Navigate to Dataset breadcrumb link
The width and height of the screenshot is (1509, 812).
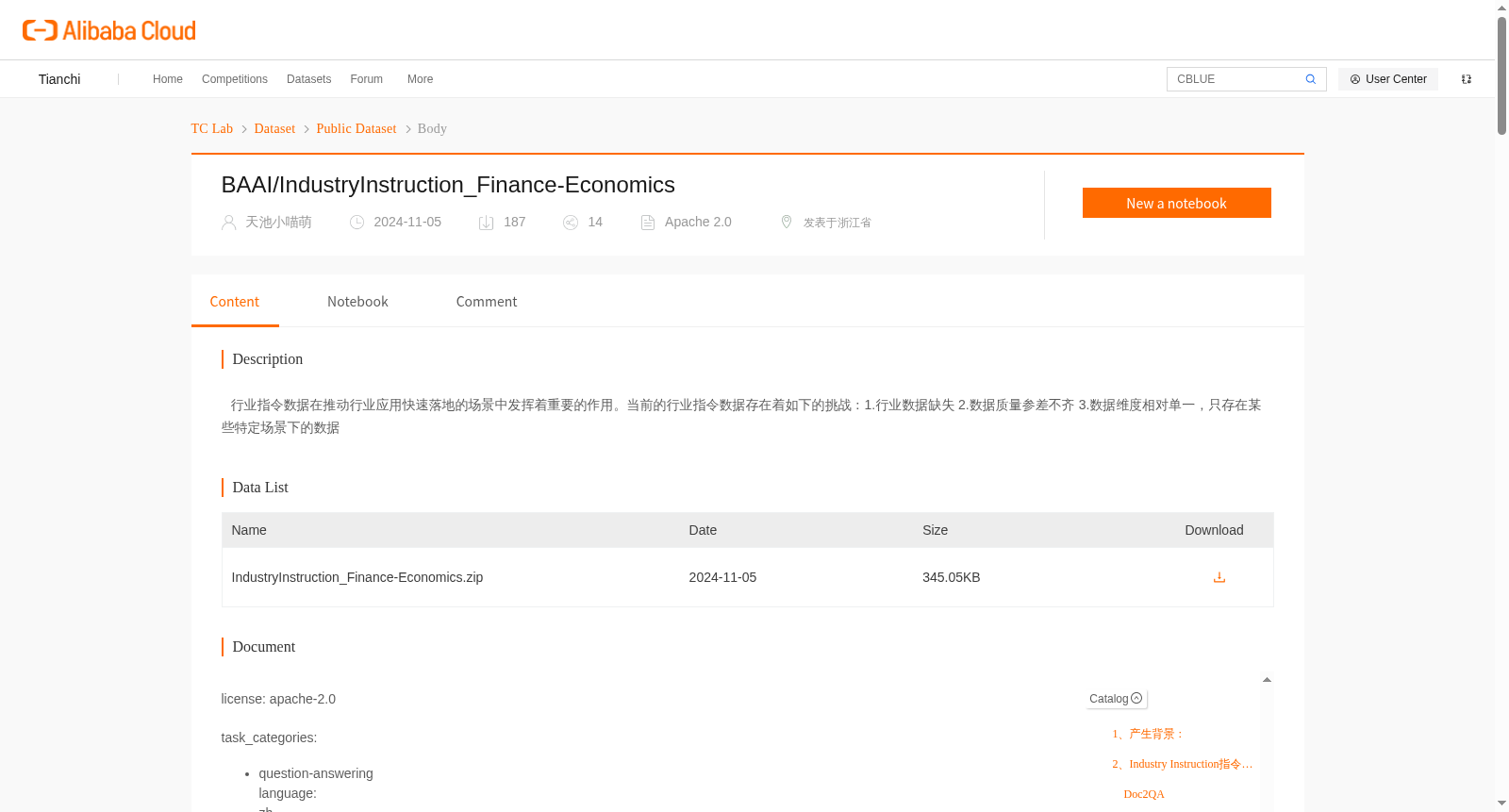tap(274, 129)
